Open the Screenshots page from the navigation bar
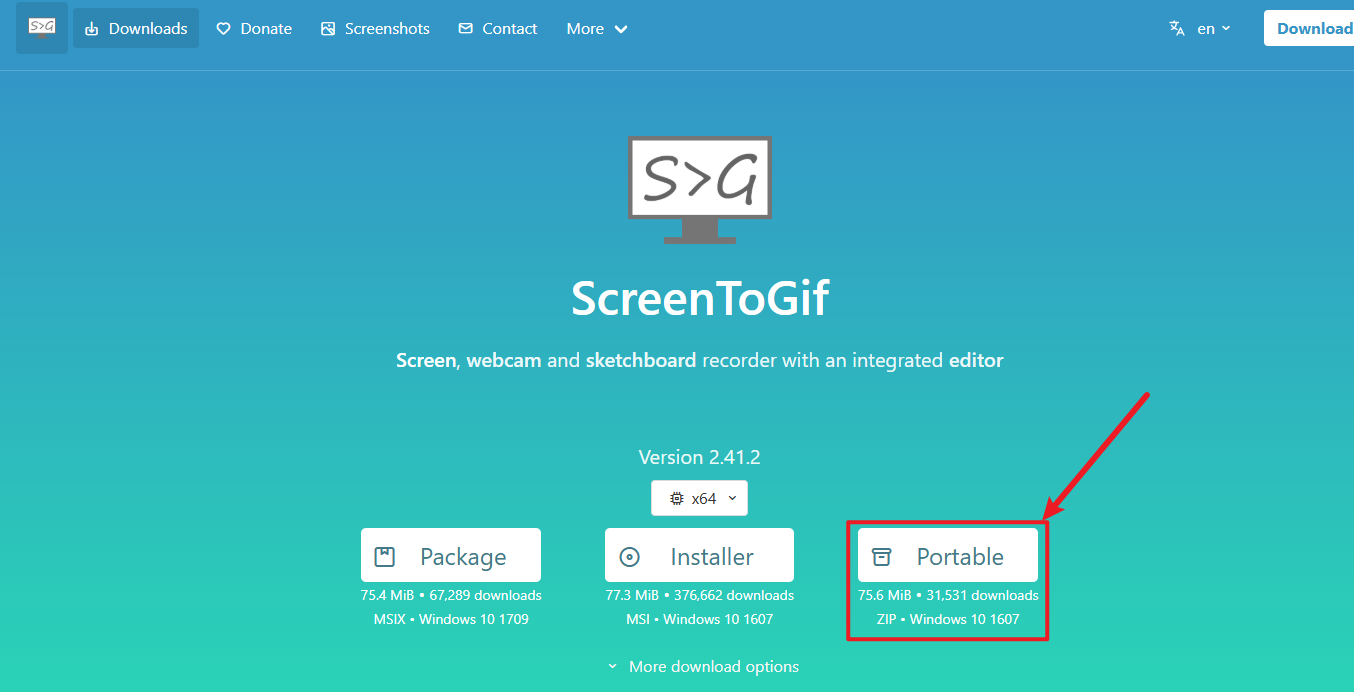Image resolution: width=1354 pixels, height=692 pixels. coord(375,28)
